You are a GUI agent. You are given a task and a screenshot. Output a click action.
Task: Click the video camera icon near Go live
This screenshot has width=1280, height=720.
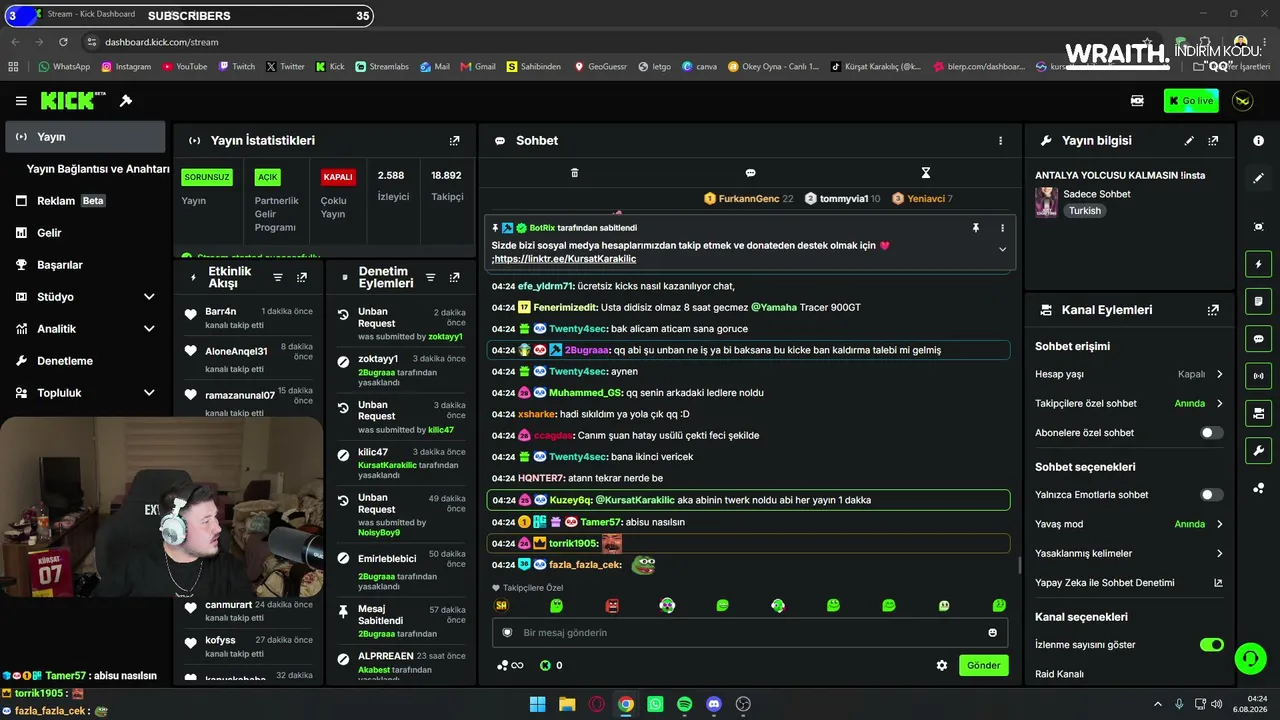[x=1137, y=101]
